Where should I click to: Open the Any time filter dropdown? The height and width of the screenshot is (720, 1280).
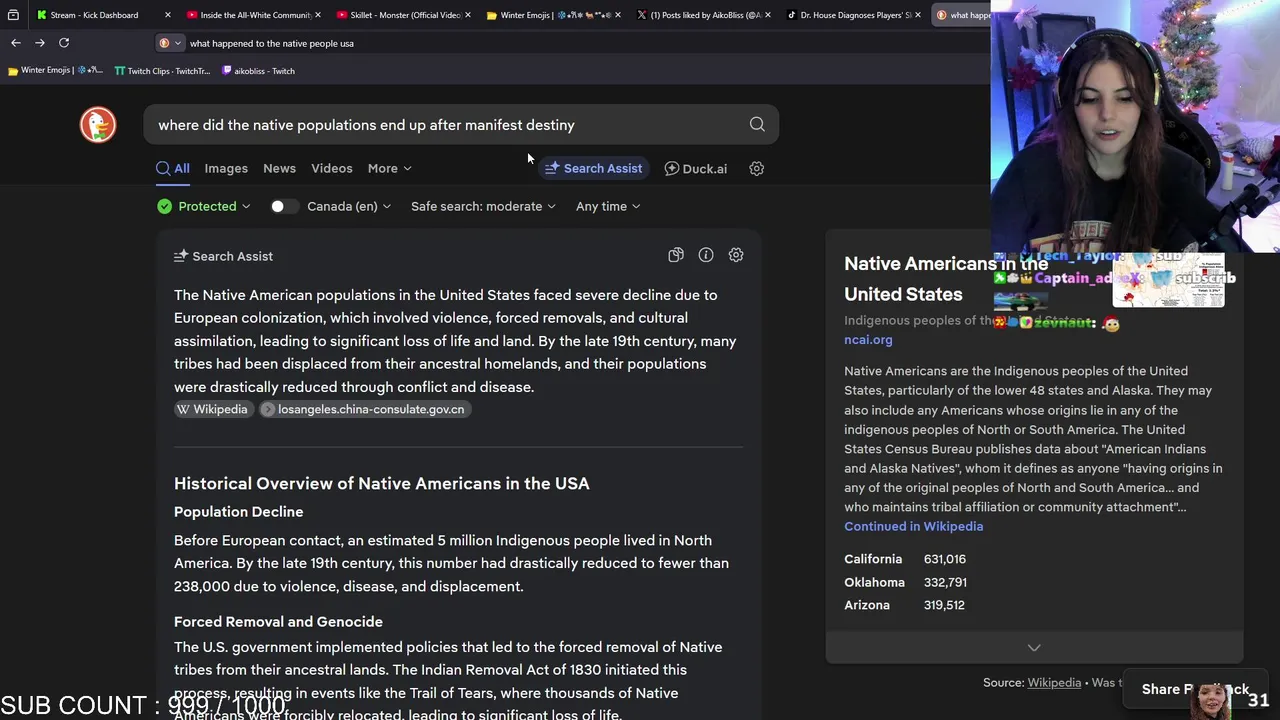pyautogui.click(x=608, y=207)
